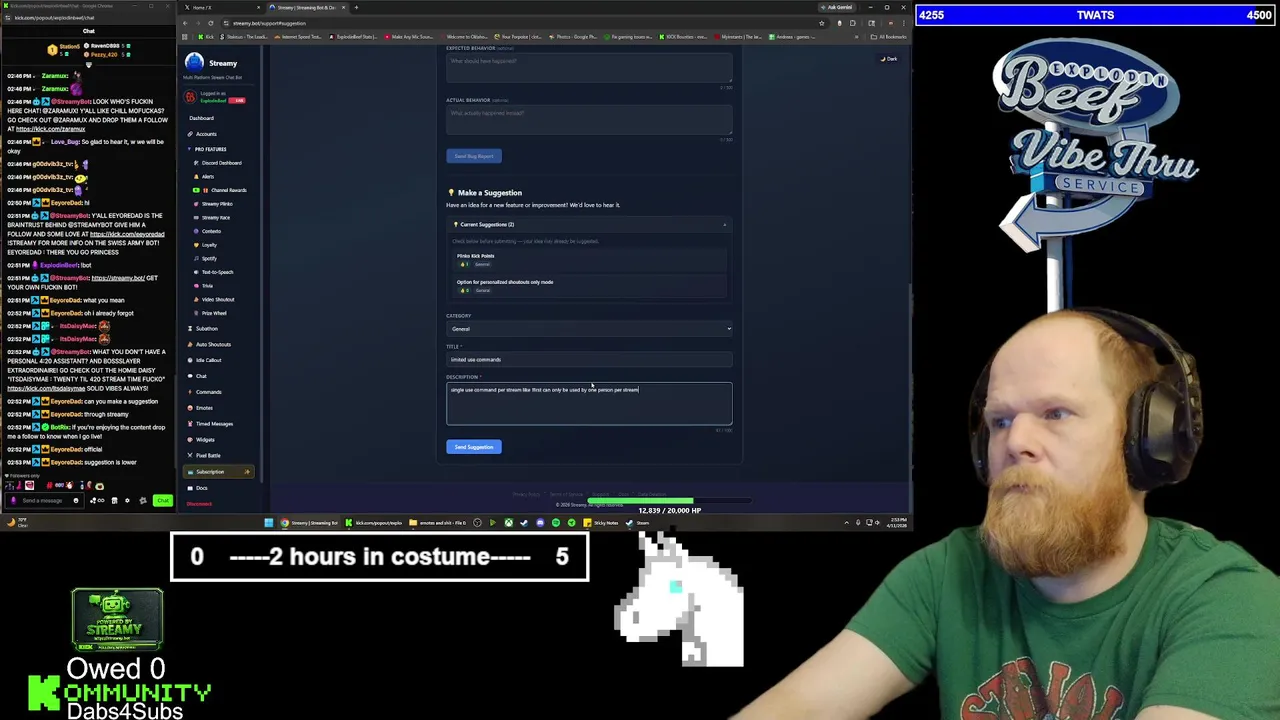
Task: Click the Send Suggestion button
Action: (474, 447)
